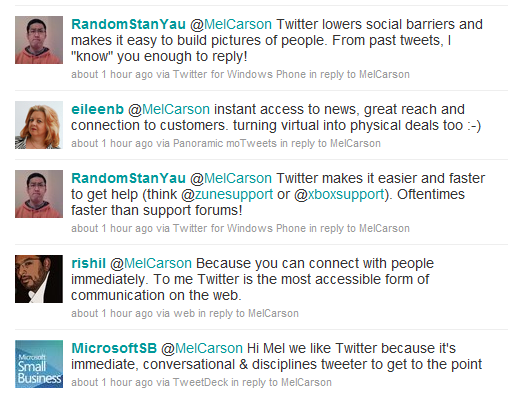Click the 'about 1 hour ago' timestamp on eileenb's tweet

tap(112, 143)
